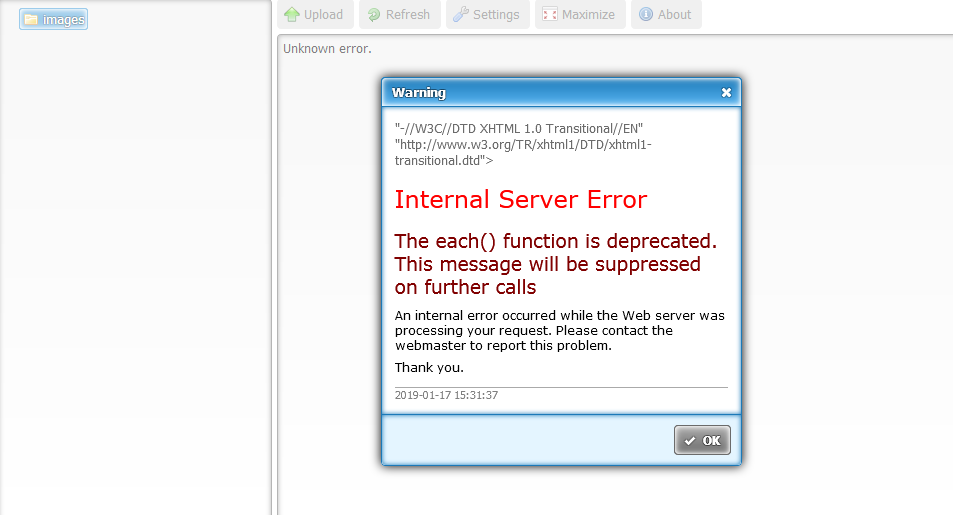Click the Refresh circular arrow icon
This screenshot has height=515, width=953.
point(374,15)
